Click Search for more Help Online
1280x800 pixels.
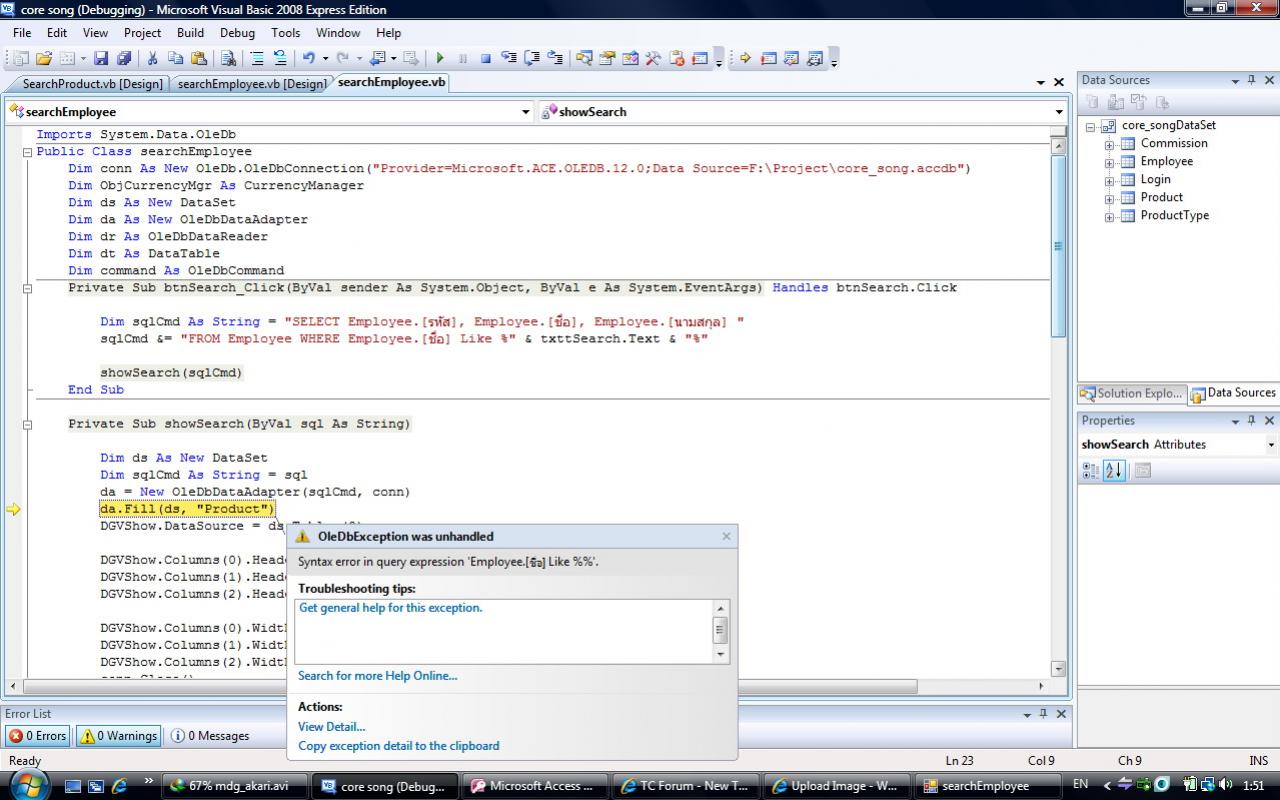click(377, 676)
